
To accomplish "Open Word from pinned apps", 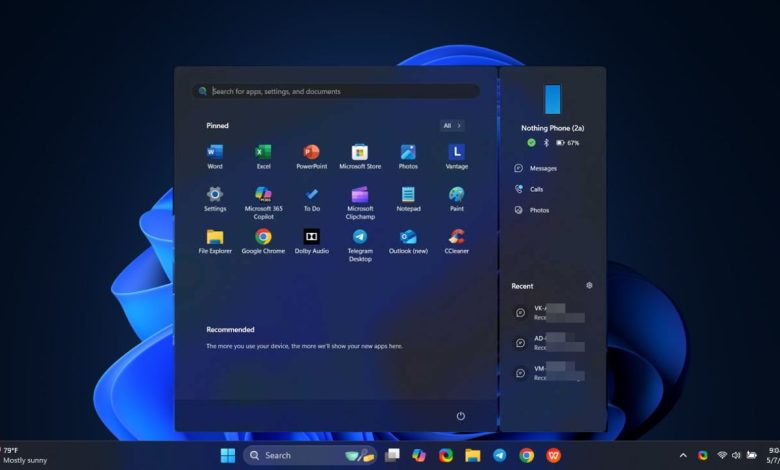I will [x=215, y=157].
